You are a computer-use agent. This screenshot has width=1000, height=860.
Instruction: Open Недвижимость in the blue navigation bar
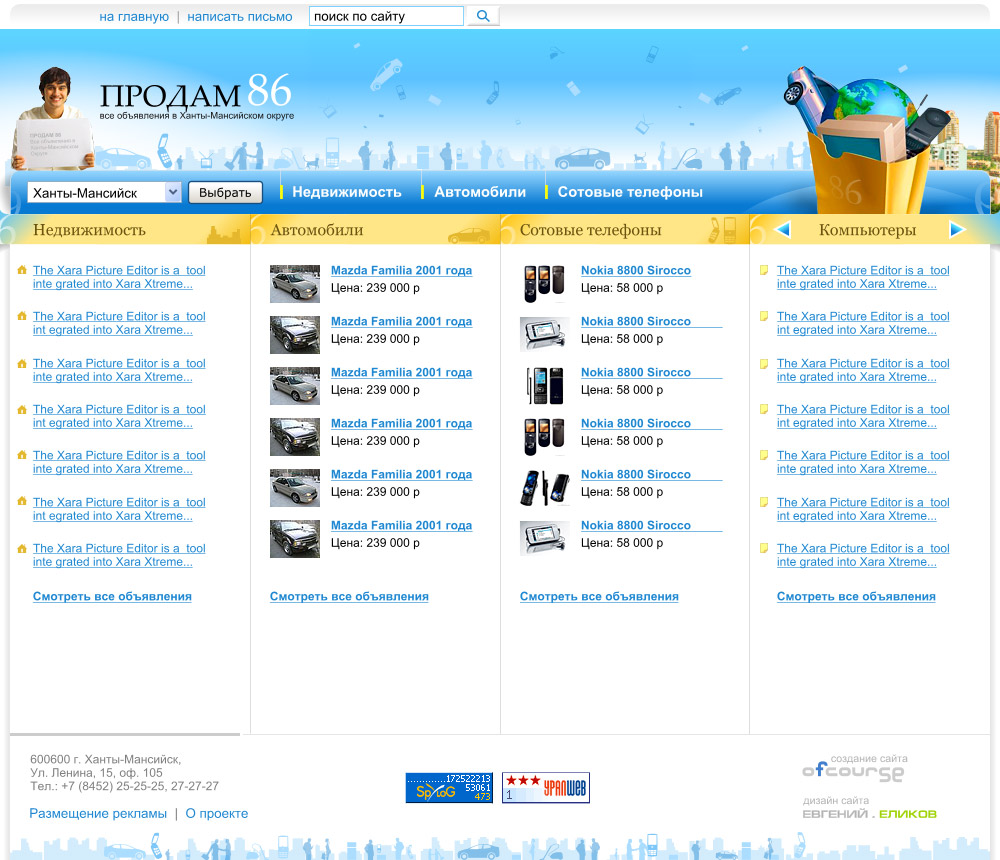pos(347,192)
